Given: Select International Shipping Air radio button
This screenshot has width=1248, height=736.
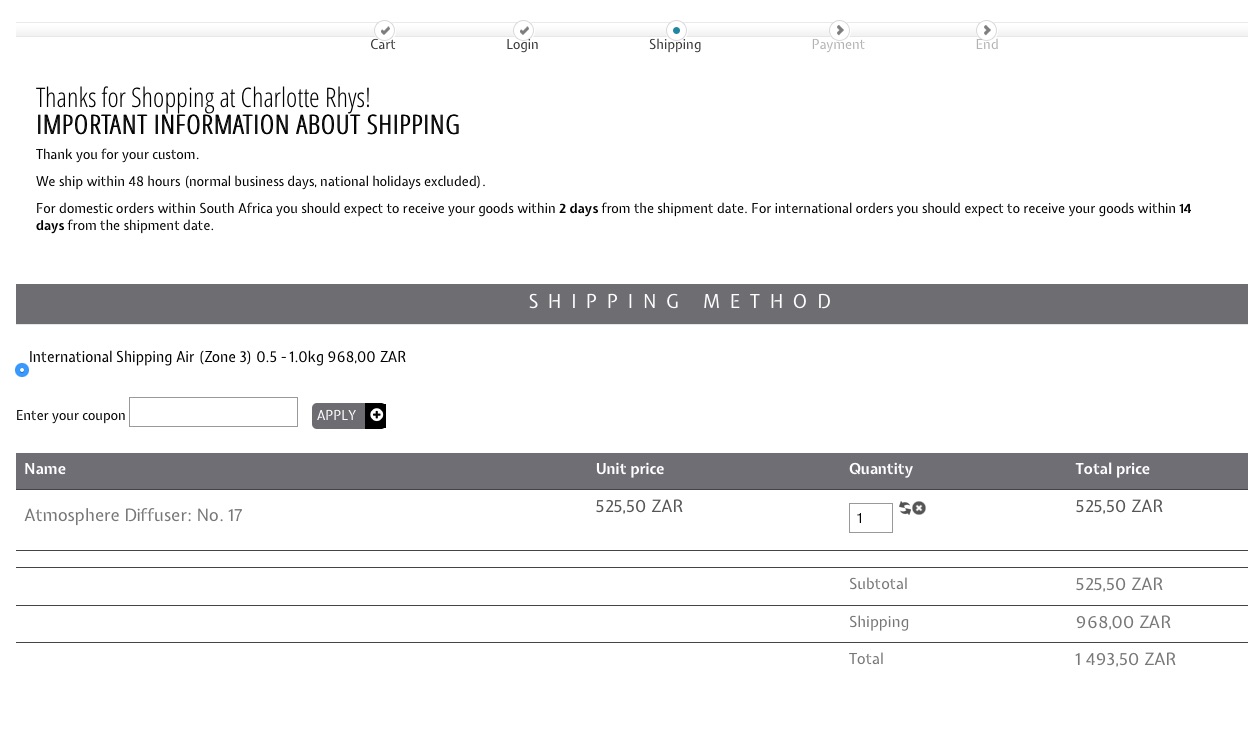Looking at the screenshot, I should pyautogui.click(x=22, y=370).
